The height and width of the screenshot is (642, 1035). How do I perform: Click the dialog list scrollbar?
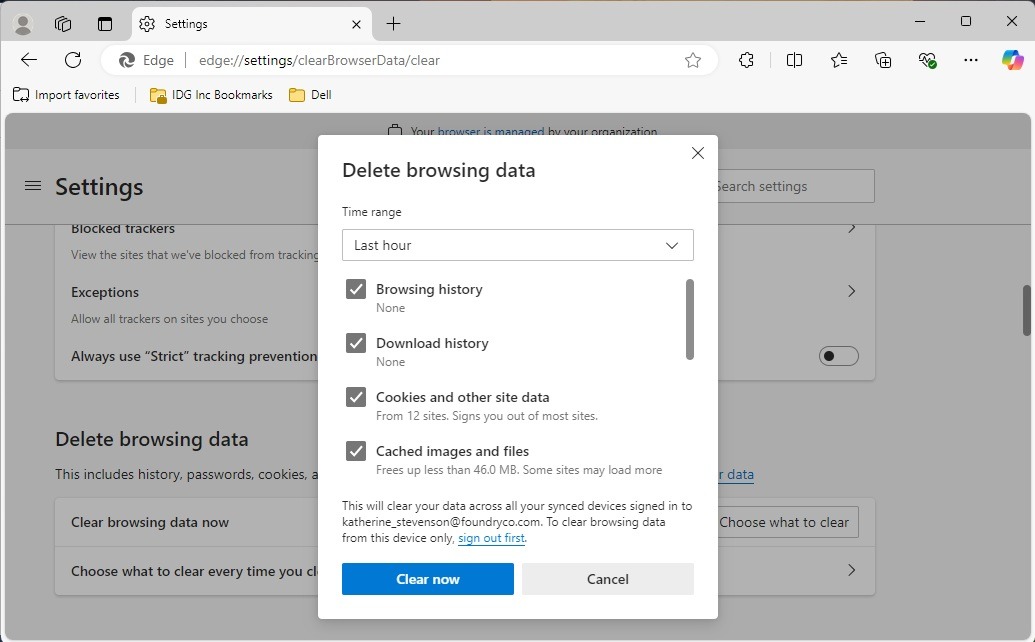pyautogui.click(x=690, y=319)
